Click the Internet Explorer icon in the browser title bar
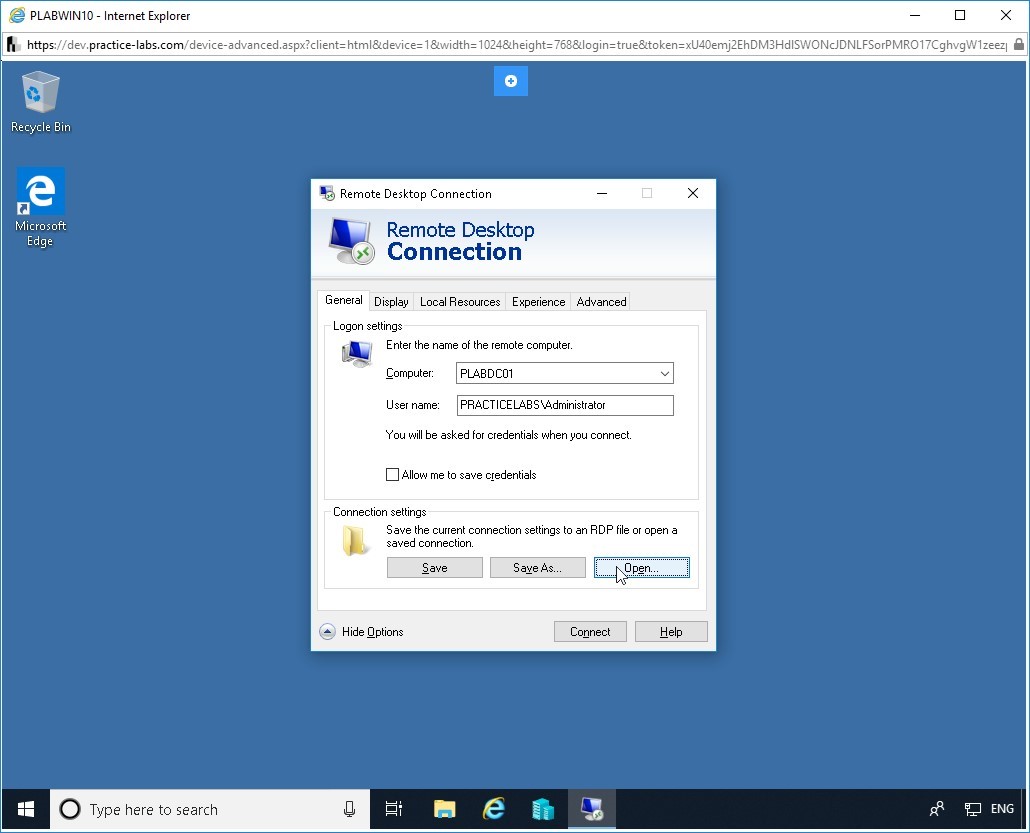Viewport: 1030px width, 833px height. [x=16, y=15]
